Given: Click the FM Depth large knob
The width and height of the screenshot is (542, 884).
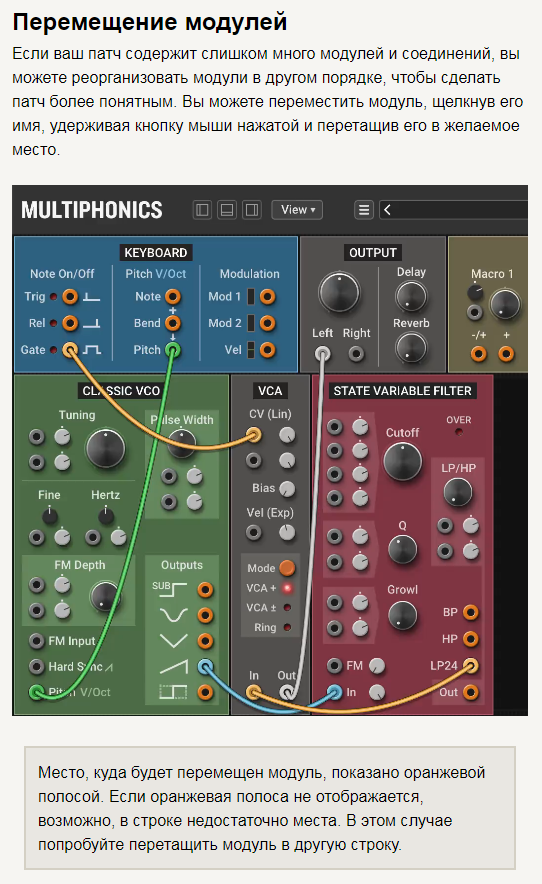Looking at the screenshot, I should point(105,597).
